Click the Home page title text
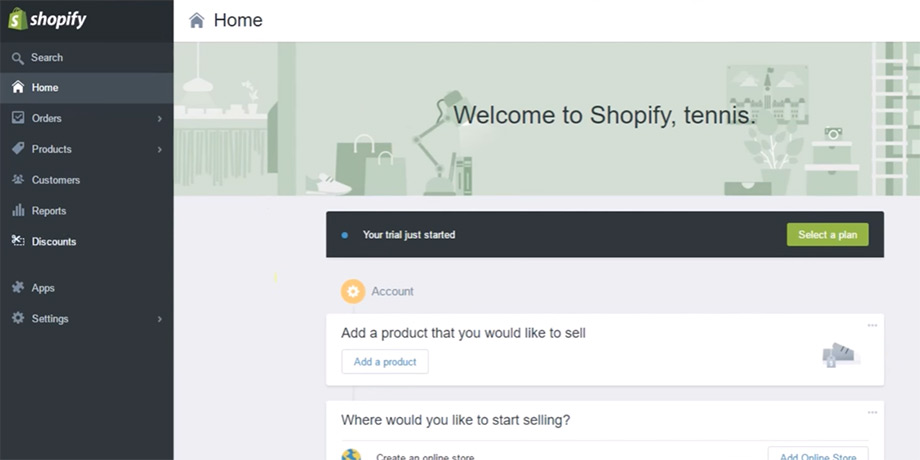Image resolution: width=920 pixels, height=460 pixels. pos(238,20)
